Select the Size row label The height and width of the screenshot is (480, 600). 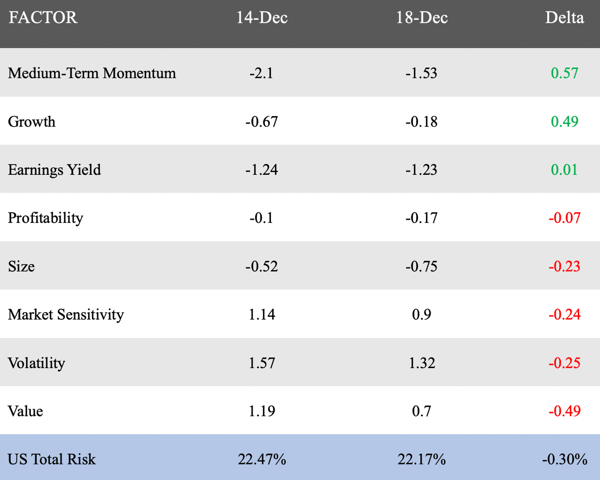(21, 266)
